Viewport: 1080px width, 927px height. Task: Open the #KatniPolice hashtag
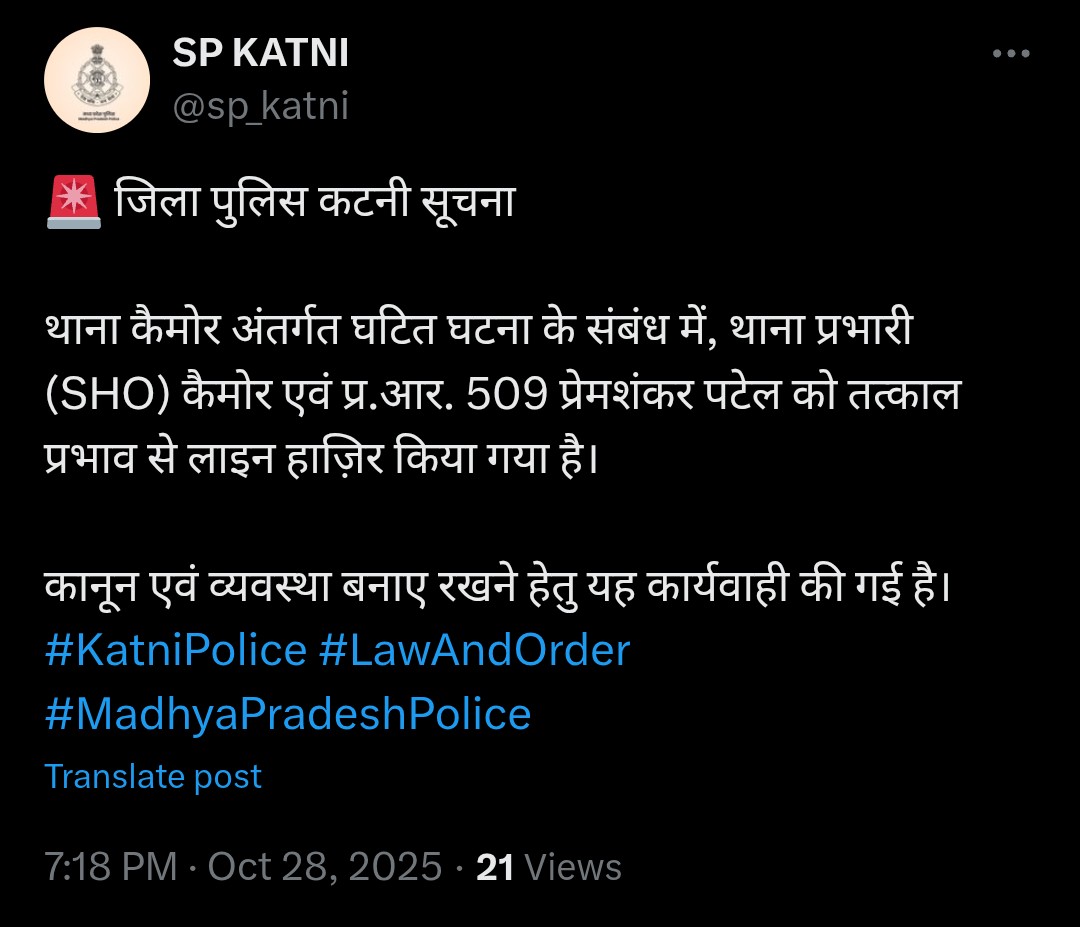click(x=176, y=651)
